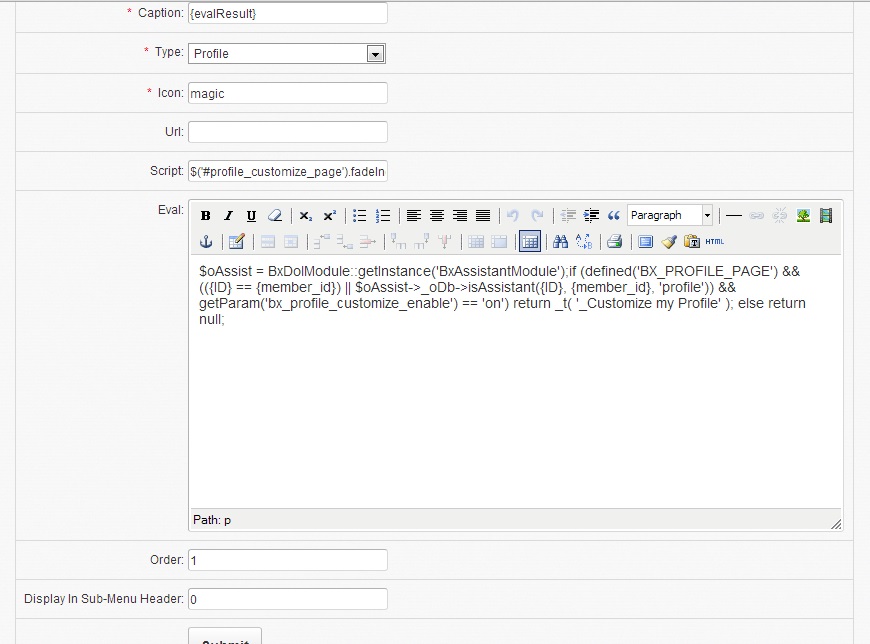Viewport: 870px width, 644px height.
Task: Grab the editor resize handle corner
Action: tap(835, 523)
